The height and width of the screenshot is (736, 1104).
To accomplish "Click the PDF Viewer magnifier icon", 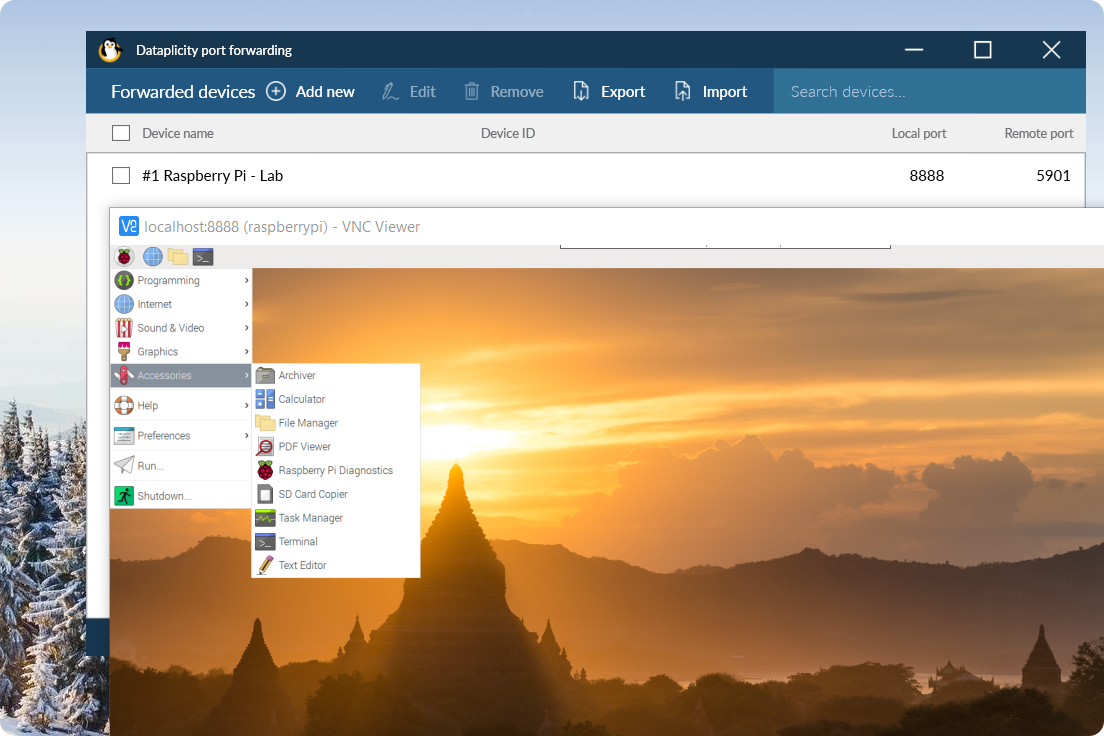I will 265,447.
